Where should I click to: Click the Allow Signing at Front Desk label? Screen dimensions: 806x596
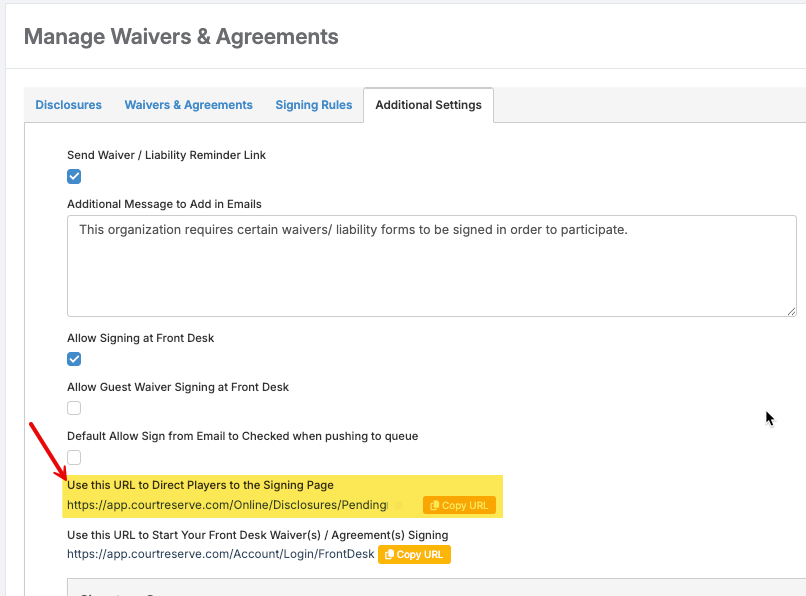(140, 338)
